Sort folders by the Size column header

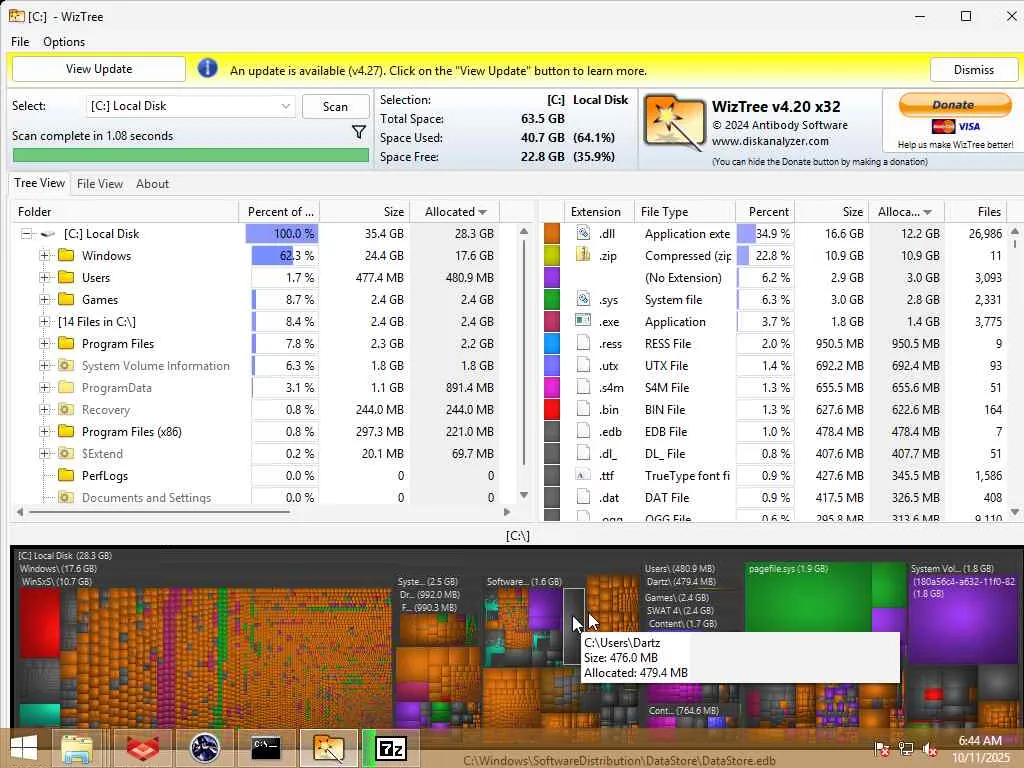pyautogui.click(x=365, y=211)
